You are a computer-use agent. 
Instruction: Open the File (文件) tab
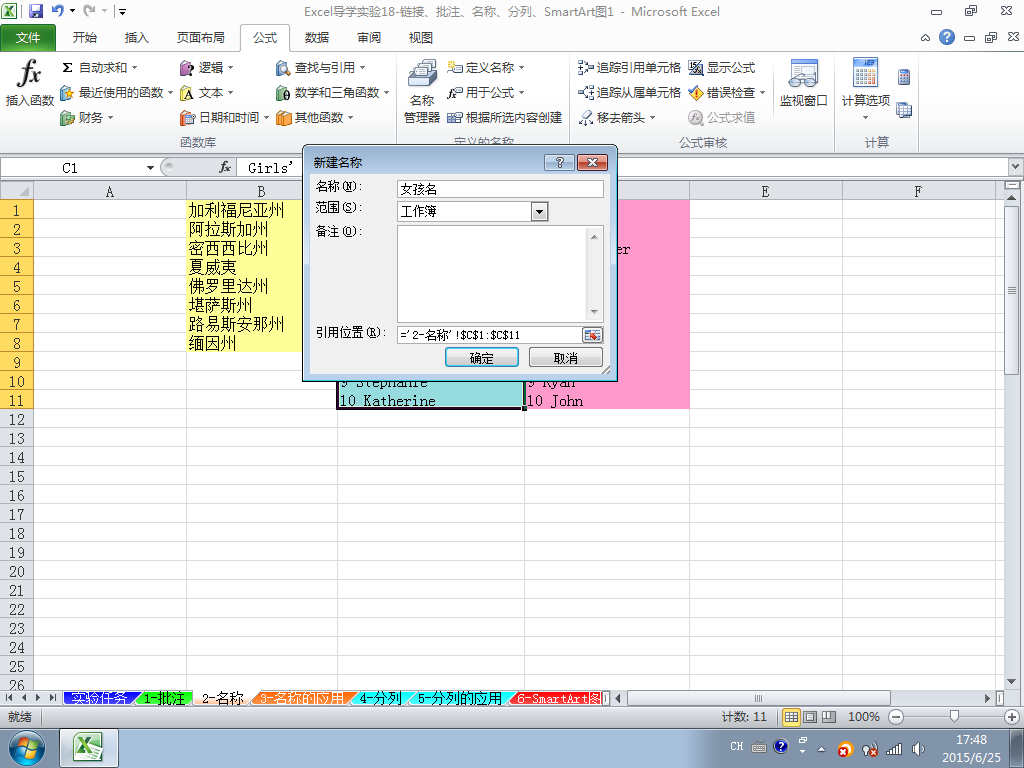point(28,38)
